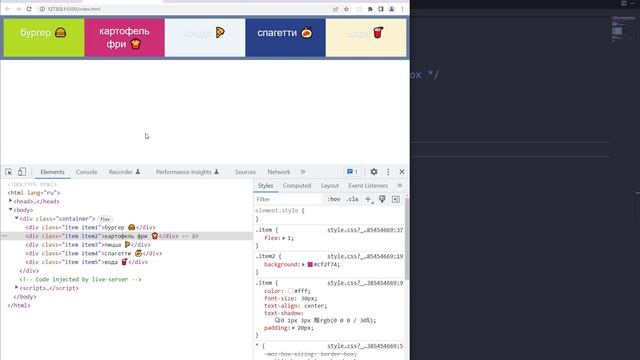Open the #fff color swatch
The width and height of the screenshot is (640, 360).
291,291
